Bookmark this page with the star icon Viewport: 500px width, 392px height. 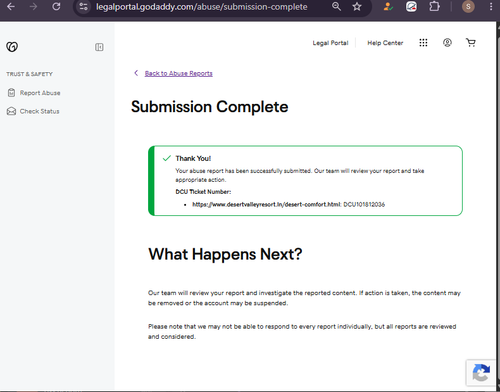(357, 6)
